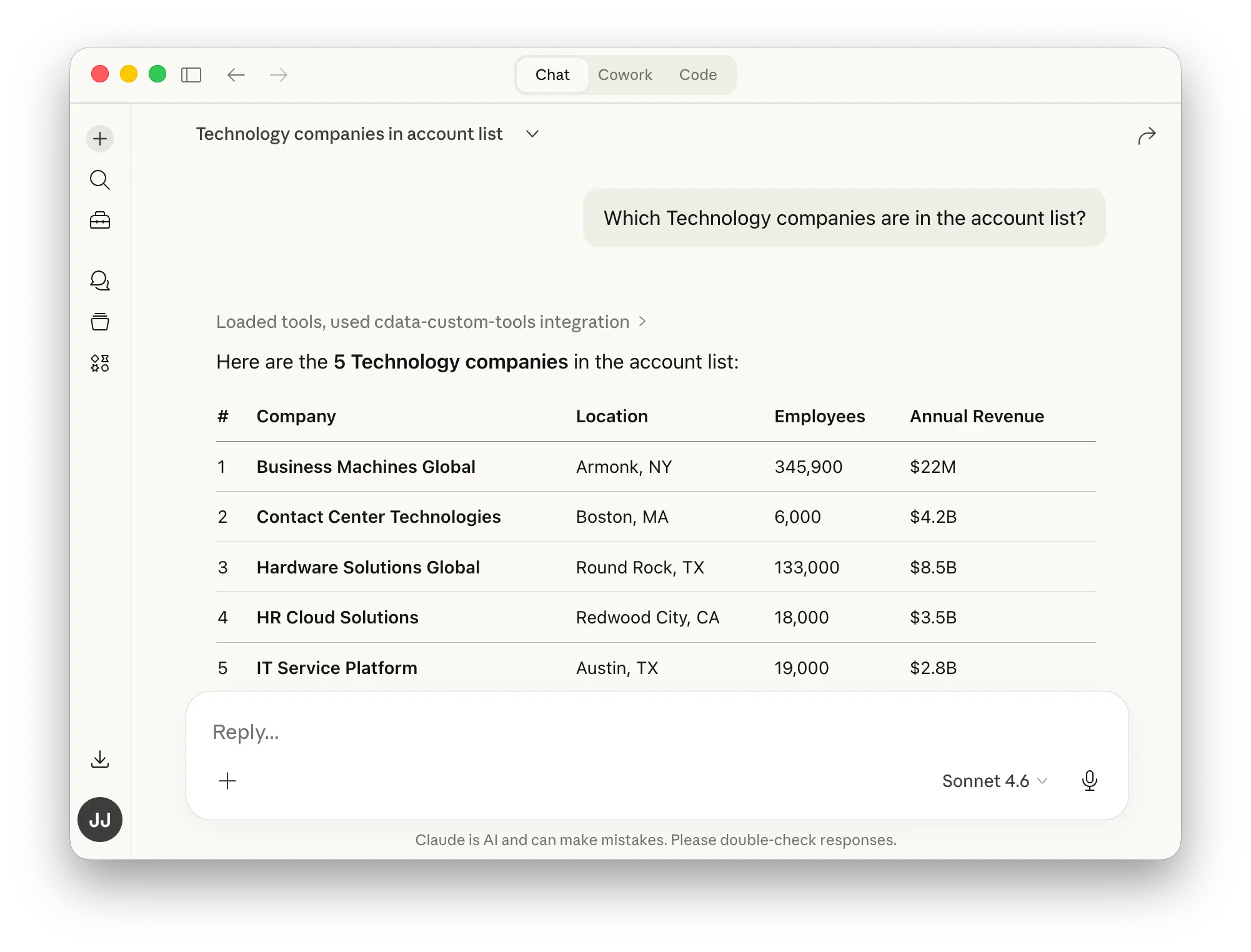The height and width of the screenshot is (952, 1251).
Task: Click the new chat plus icon
Action: pyautogui.click(x=100, y=139)
